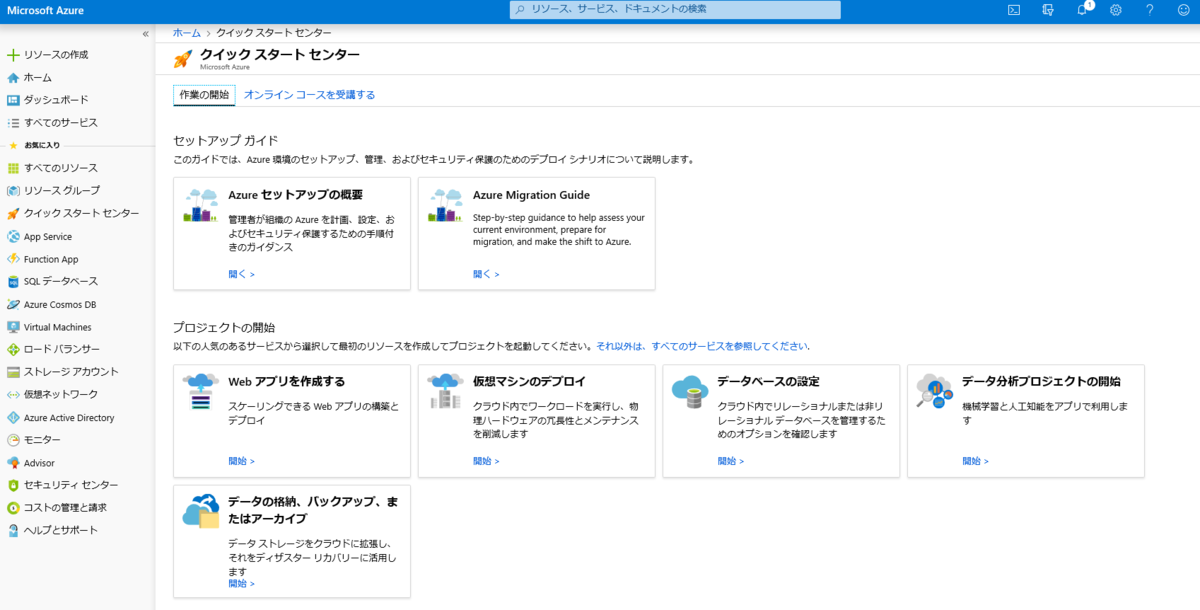1200x610 pixels.
Task: Open notifications bell in top bar
Action: point(1081,10)
